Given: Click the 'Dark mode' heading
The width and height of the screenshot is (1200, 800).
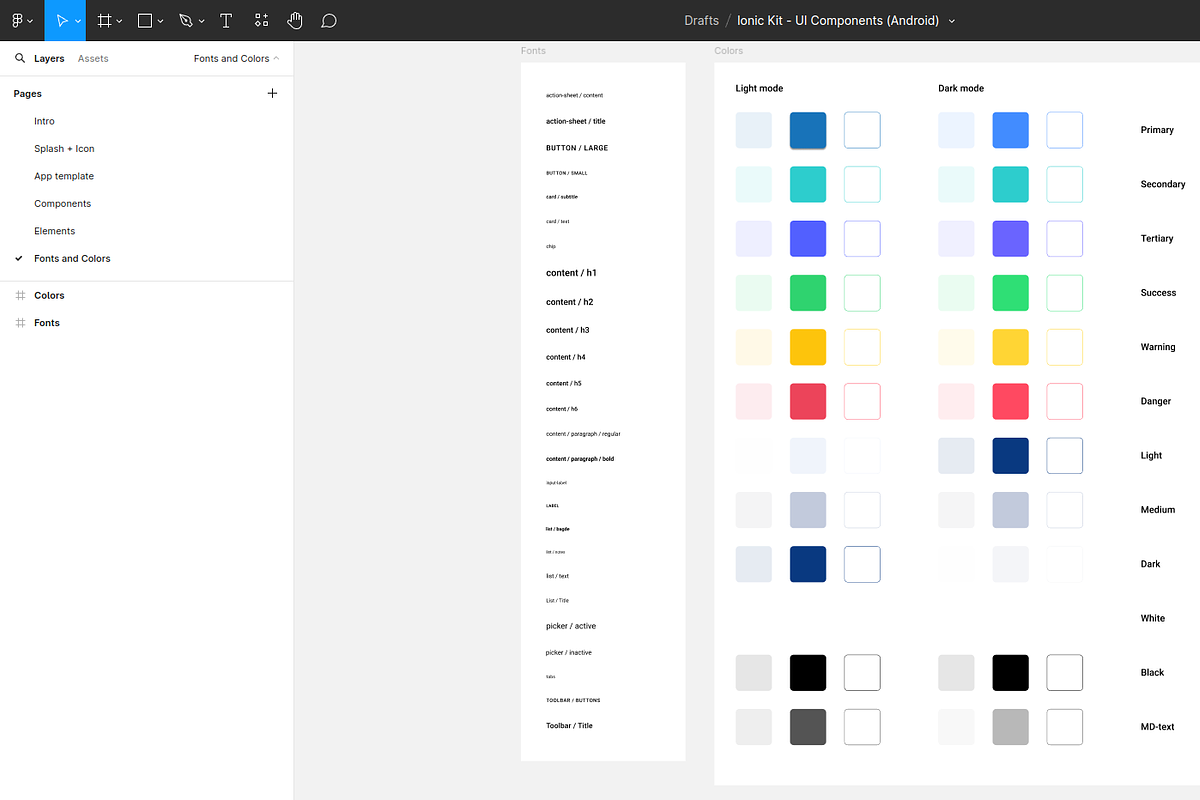Looking at the screenshot, I should coord(961,88).
